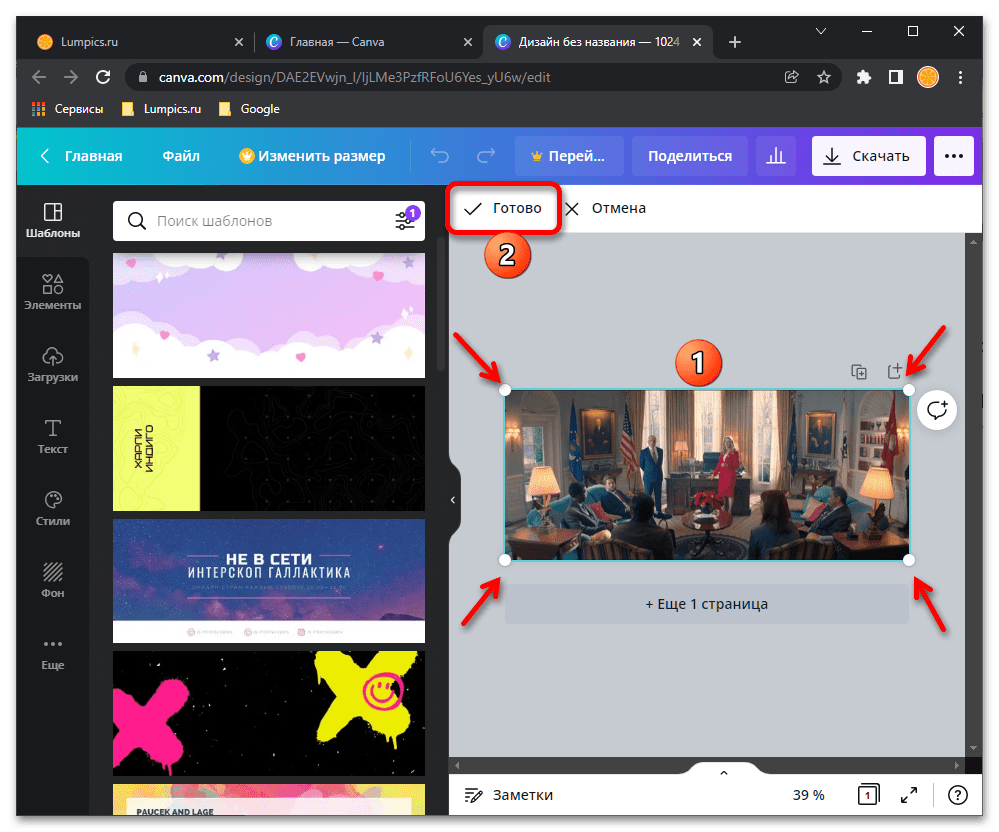Image resolution: width=999 pixels, height=832 pixels.
Task: Expand the page thumbnails strip chevron
Action: point(723,773)
